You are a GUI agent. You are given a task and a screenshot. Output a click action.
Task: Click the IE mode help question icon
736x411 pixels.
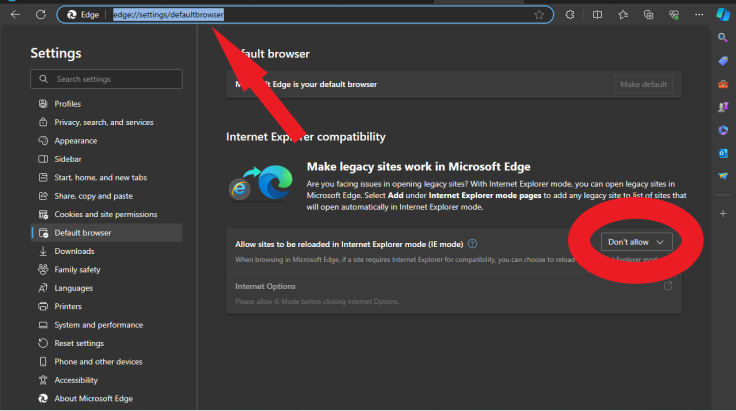pos(473,244)
